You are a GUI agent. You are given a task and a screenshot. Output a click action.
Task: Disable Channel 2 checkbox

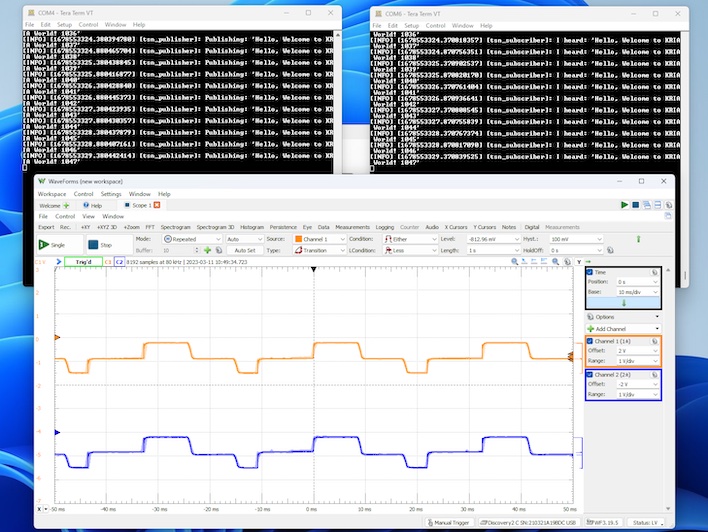coord(590,375)
